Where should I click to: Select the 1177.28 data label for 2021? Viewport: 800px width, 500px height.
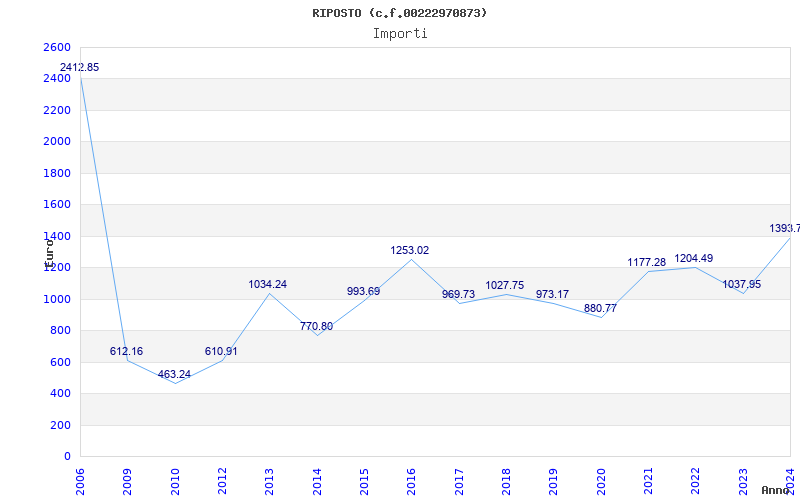coord(646,263)
